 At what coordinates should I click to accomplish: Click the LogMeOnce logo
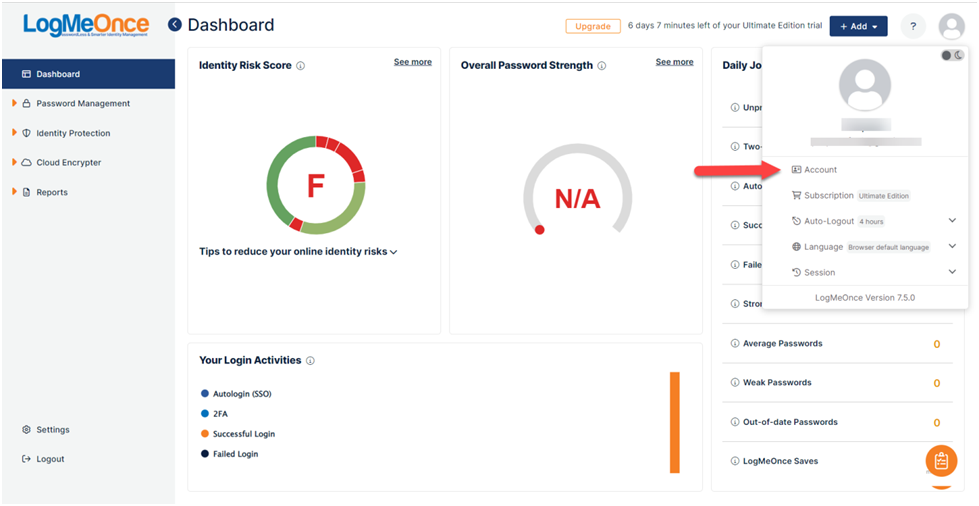click(x=86, y=25)
